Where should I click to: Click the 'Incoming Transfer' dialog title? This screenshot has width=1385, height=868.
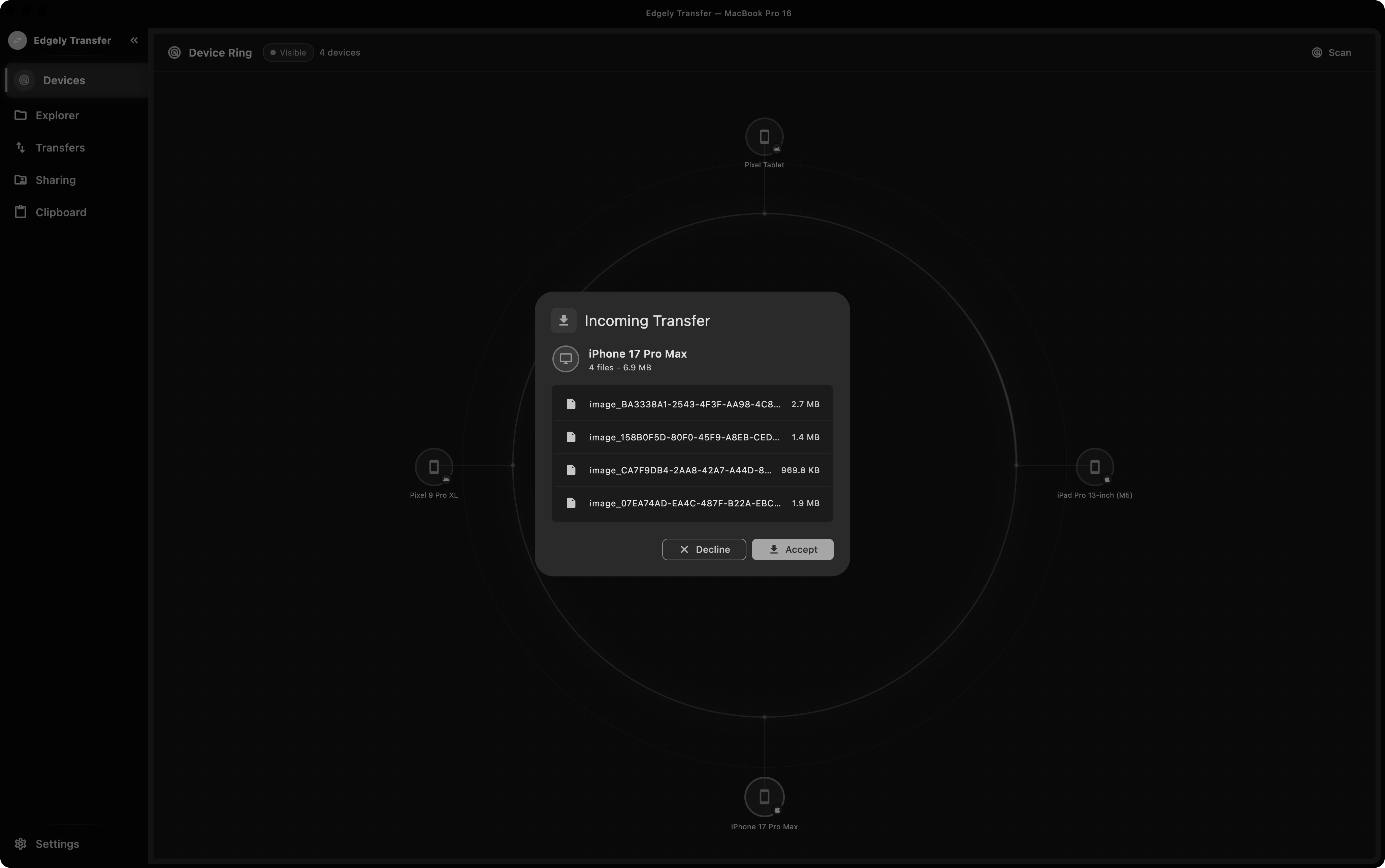[x=647, y=320]
